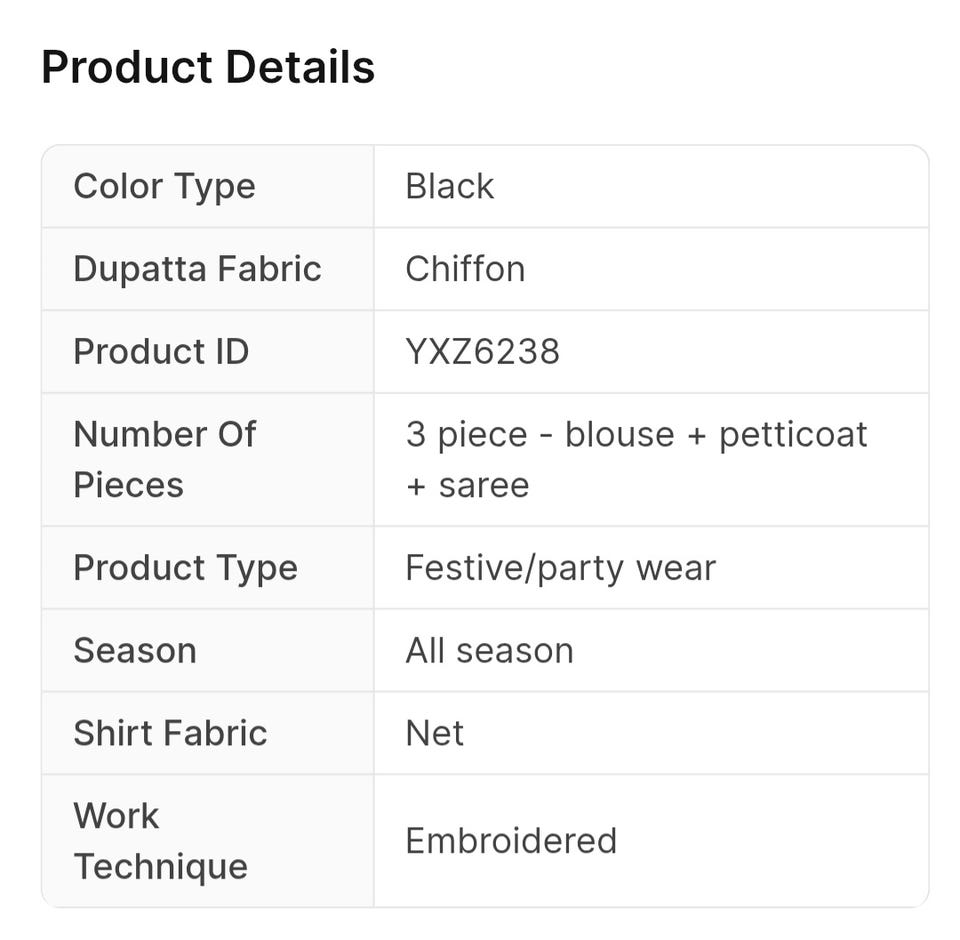Click the Black color value
The height and width of the screenshot is (940, 960).
pyautogui.click(x=449, y=187)
